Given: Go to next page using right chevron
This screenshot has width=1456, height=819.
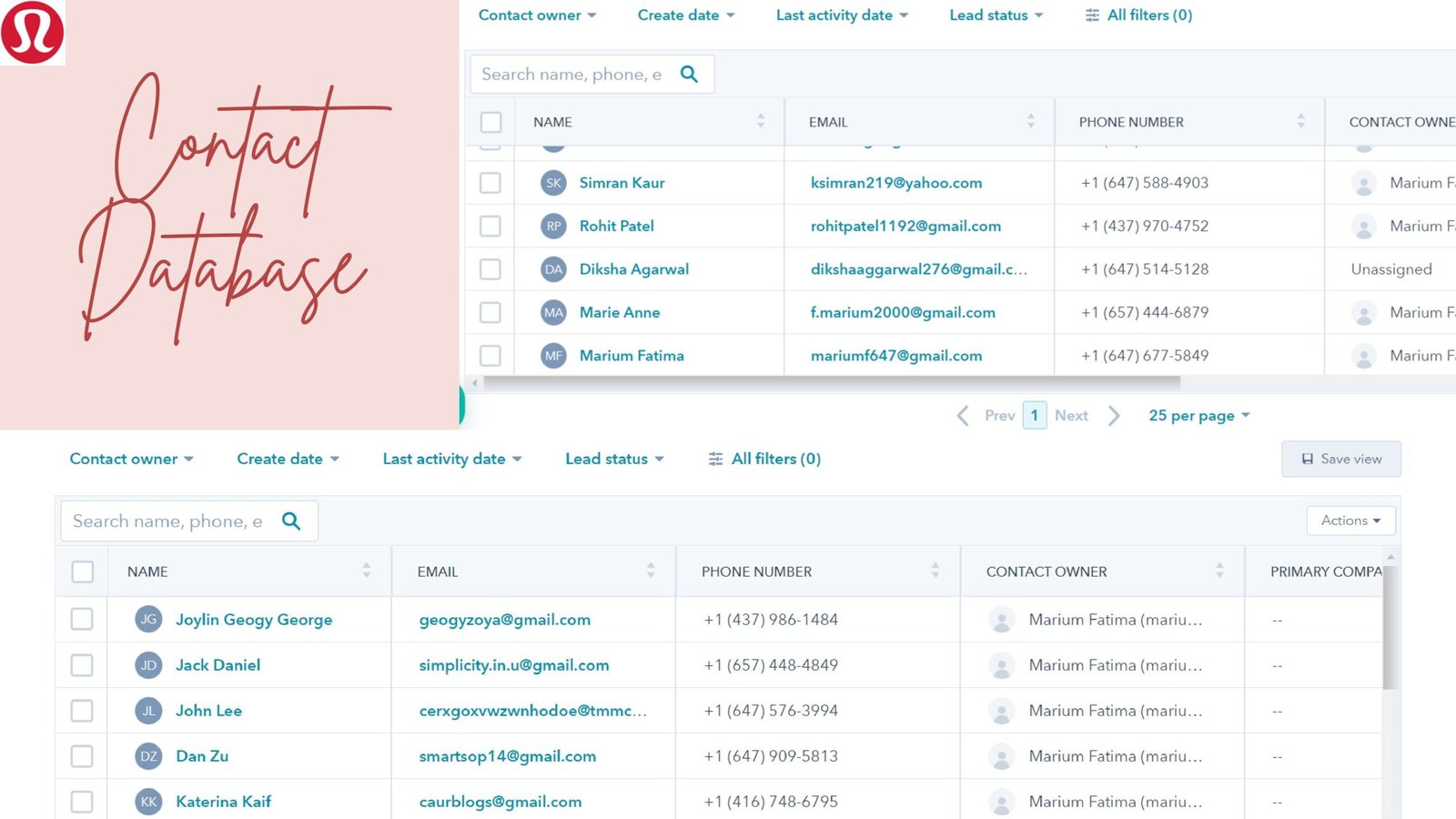Looking at the screenshot, I should click(x=1114, y=416).
